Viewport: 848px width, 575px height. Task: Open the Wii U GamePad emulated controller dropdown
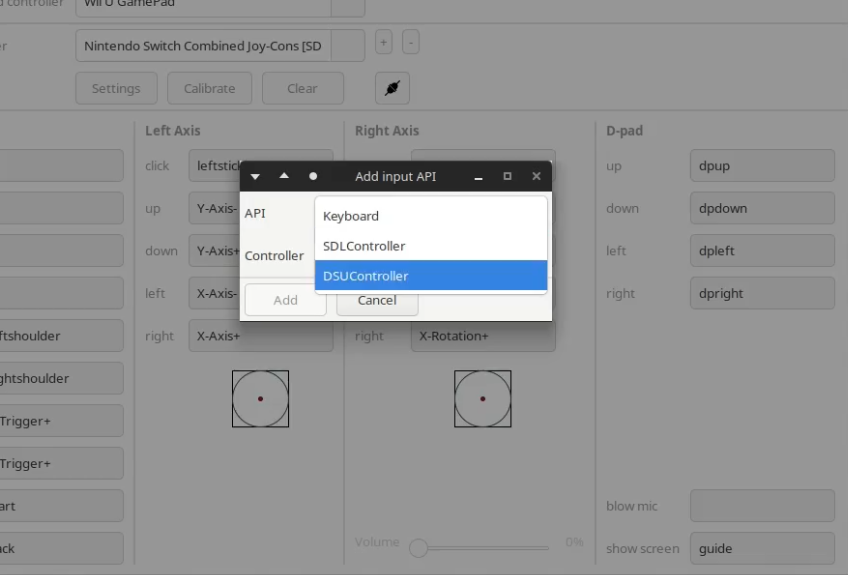click(x=347, y=5)
